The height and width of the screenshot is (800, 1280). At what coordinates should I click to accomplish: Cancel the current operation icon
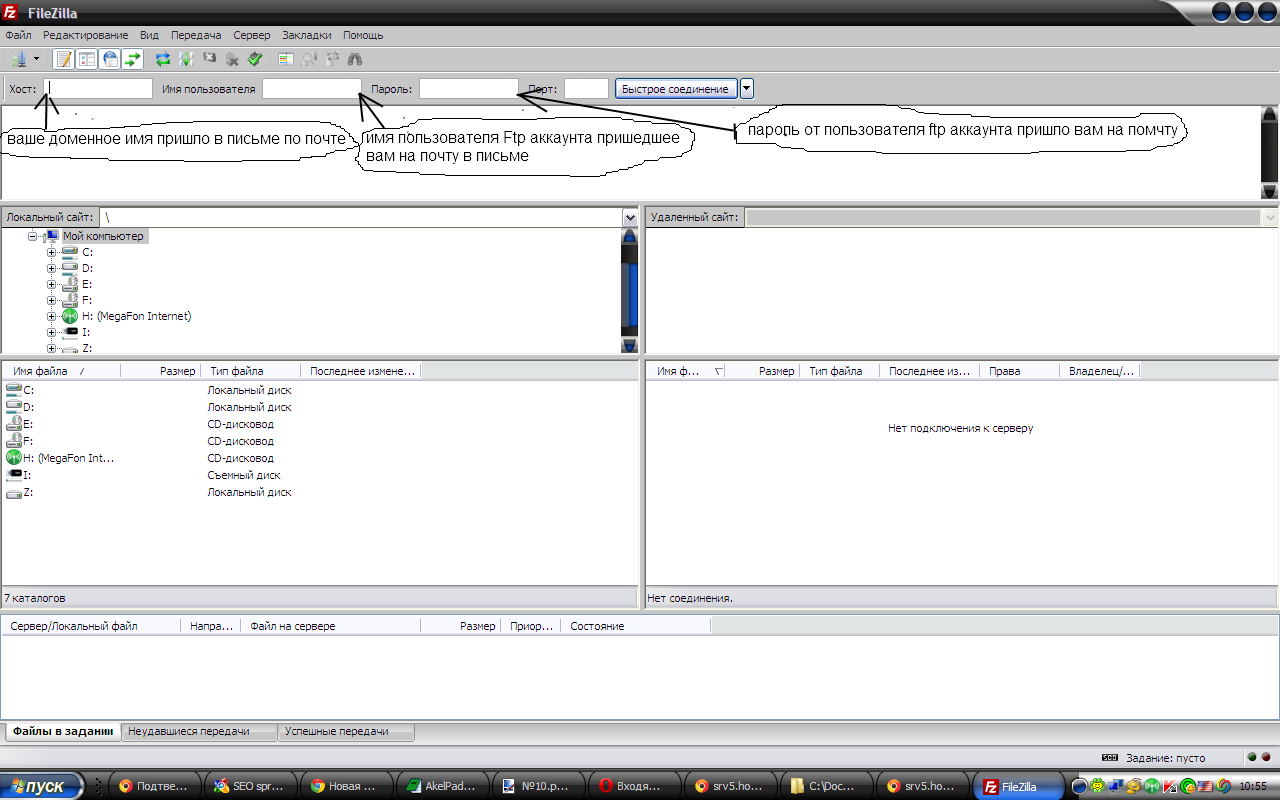coord(210,59)
